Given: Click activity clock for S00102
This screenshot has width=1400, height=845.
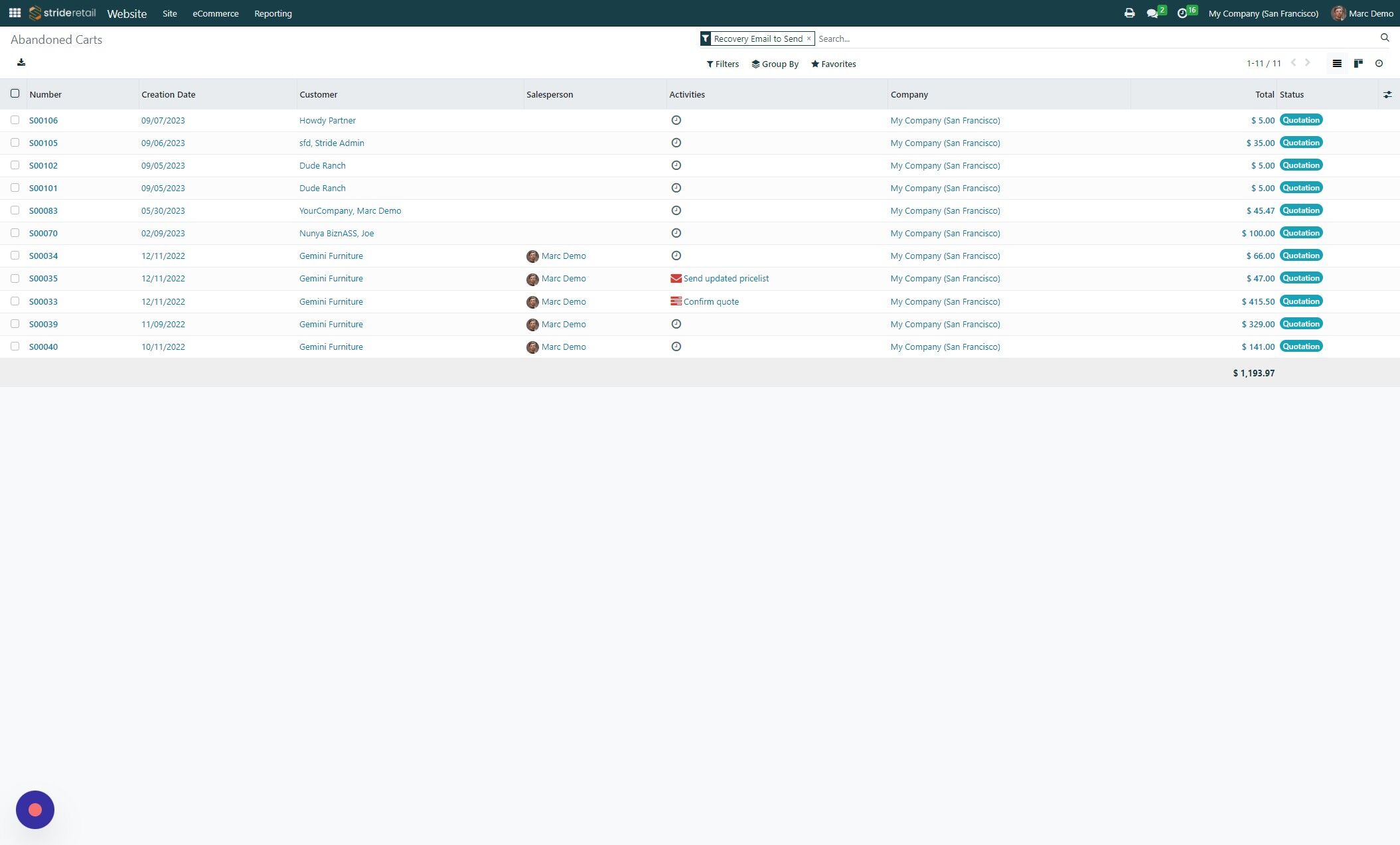Looking at the screenshot, I should 676,165.
